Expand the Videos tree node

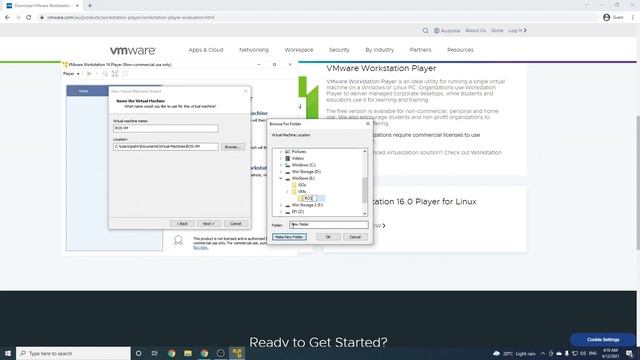[281, 158]
